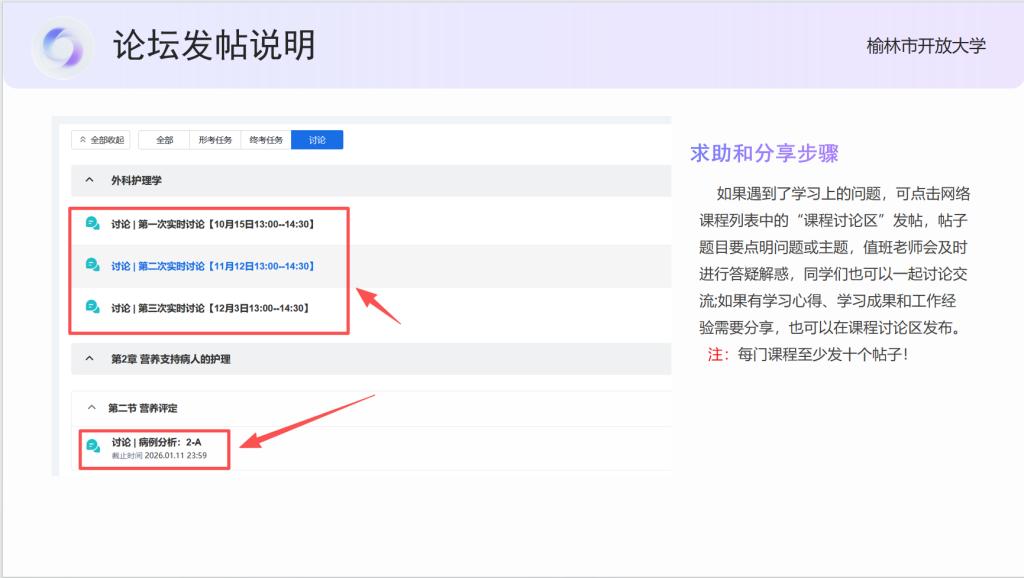Collapse the 外科护理学 section

point(90,181)
